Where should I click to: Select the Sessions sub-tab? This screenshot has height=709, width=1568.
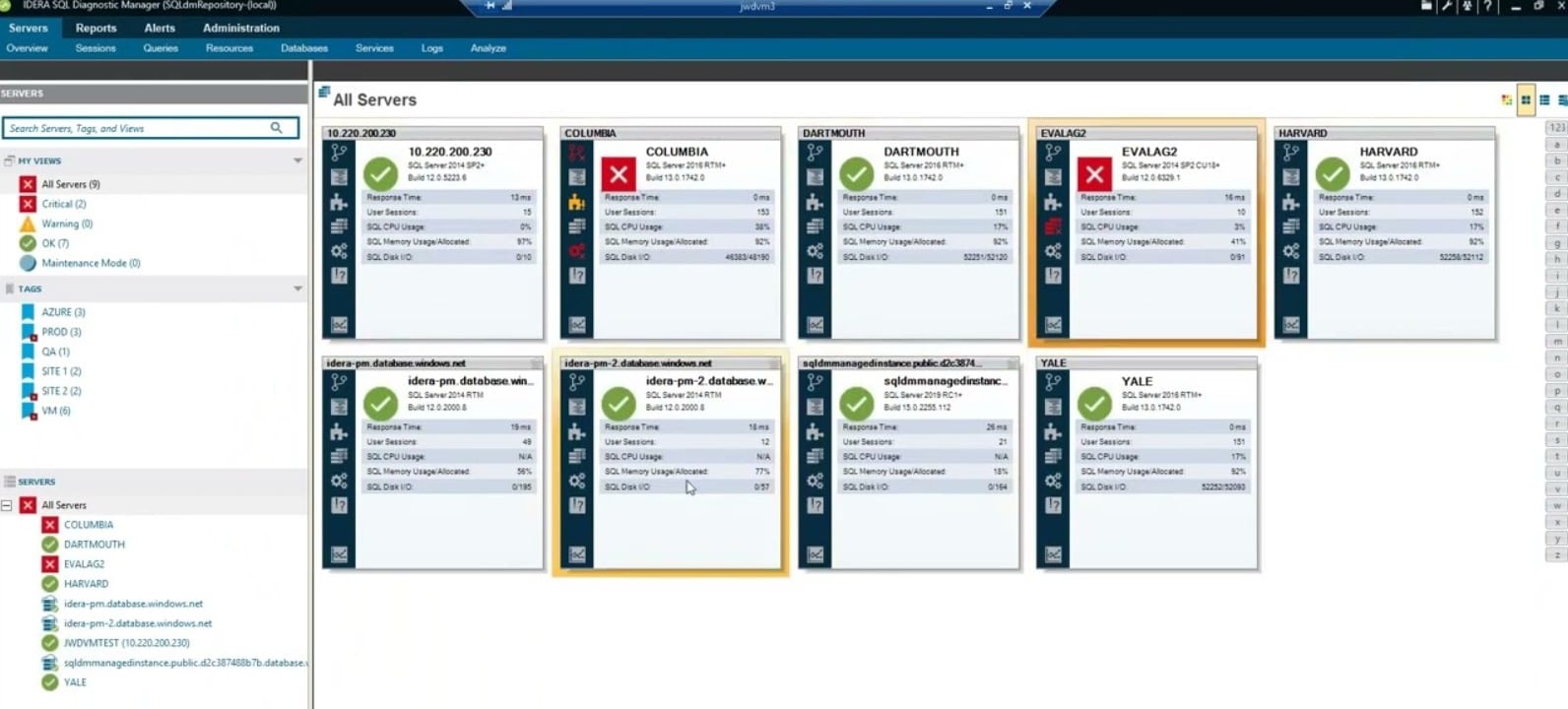(96, 48)
